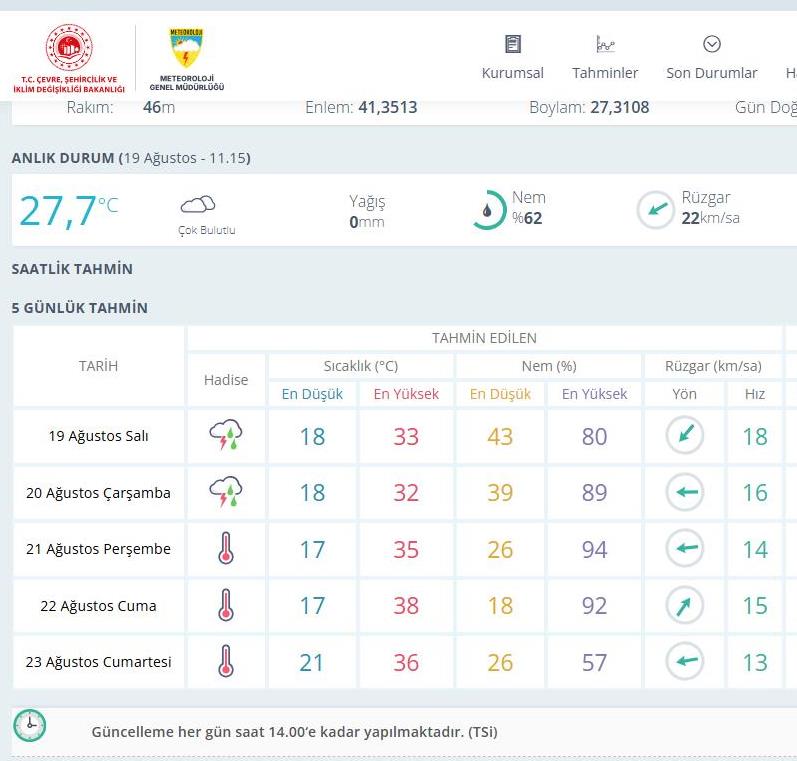The image size is (797, 761).
Task: Click the current wind direction arrow icon
Action: 656,210
